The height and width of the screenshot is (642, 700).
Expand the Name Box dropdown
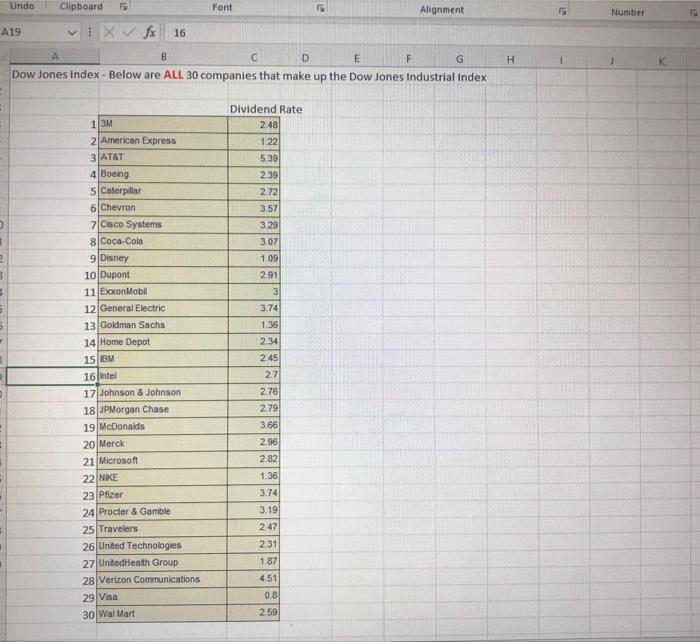coord(71,33)
